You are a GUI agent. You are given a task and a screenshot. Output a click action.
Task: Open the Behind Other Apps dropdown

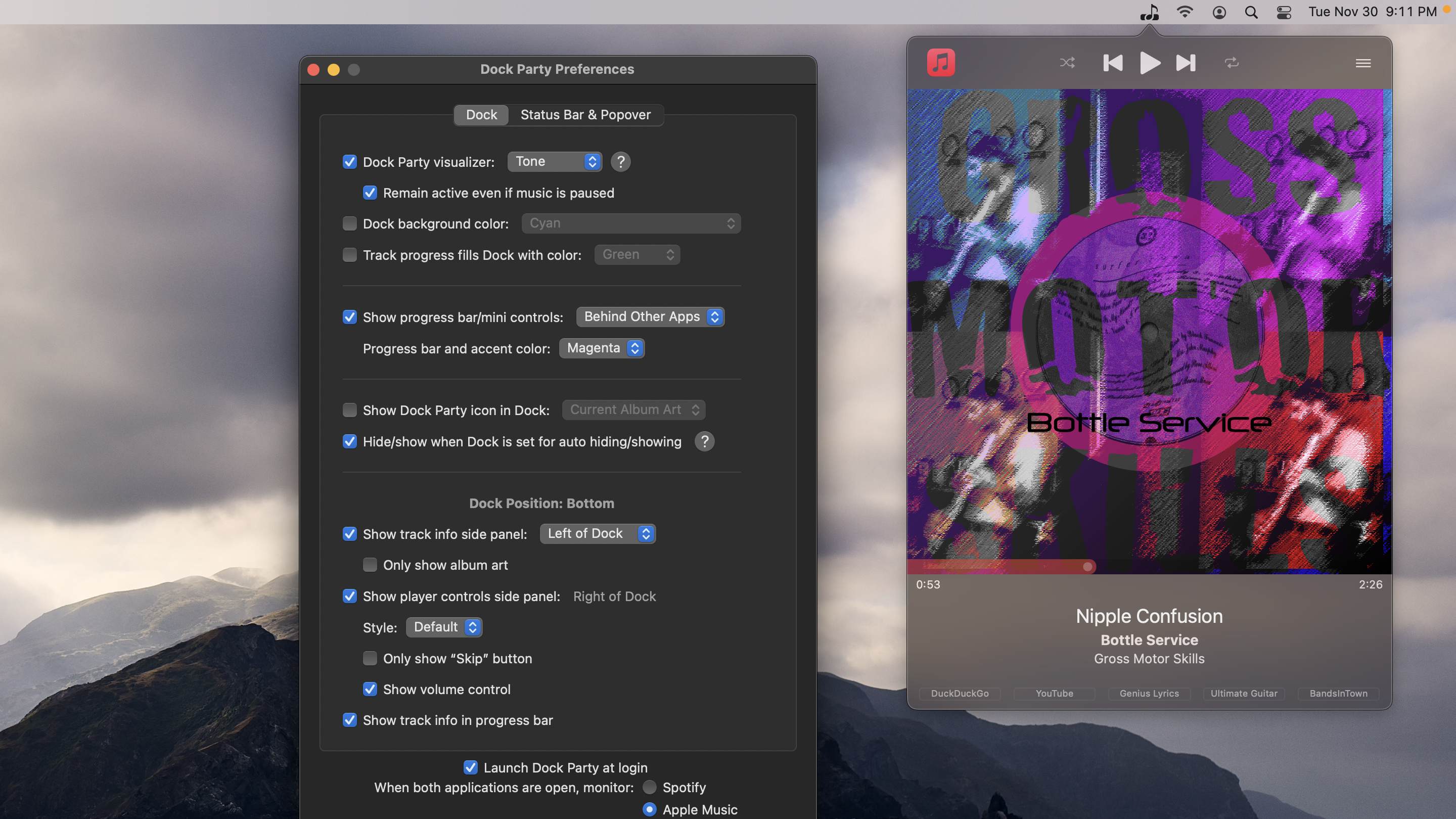pyautogui.click(x=650, y=316)
